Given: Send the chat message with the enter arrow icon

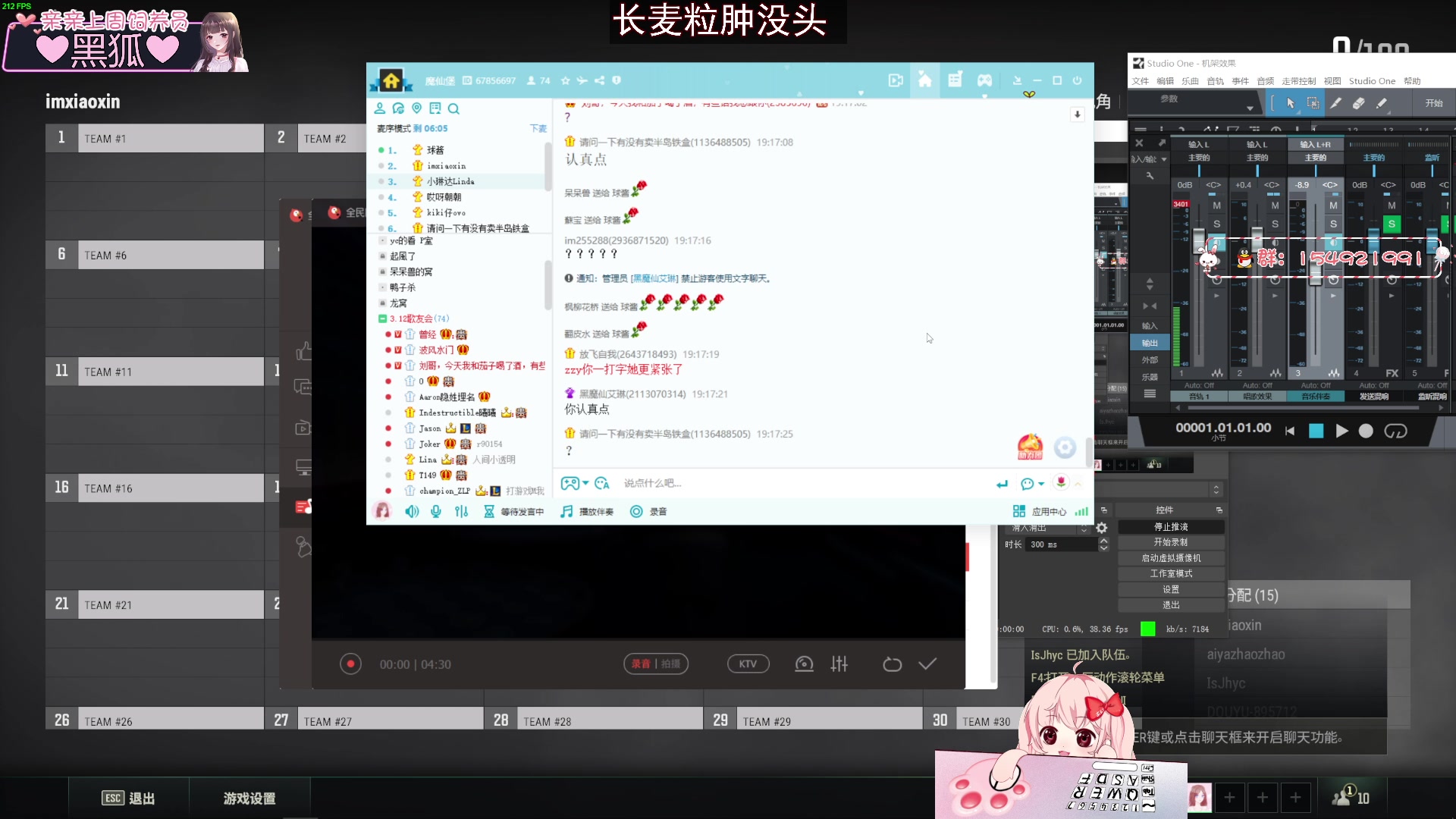Looking at the screenshot, I should (x=1003, y=484).
